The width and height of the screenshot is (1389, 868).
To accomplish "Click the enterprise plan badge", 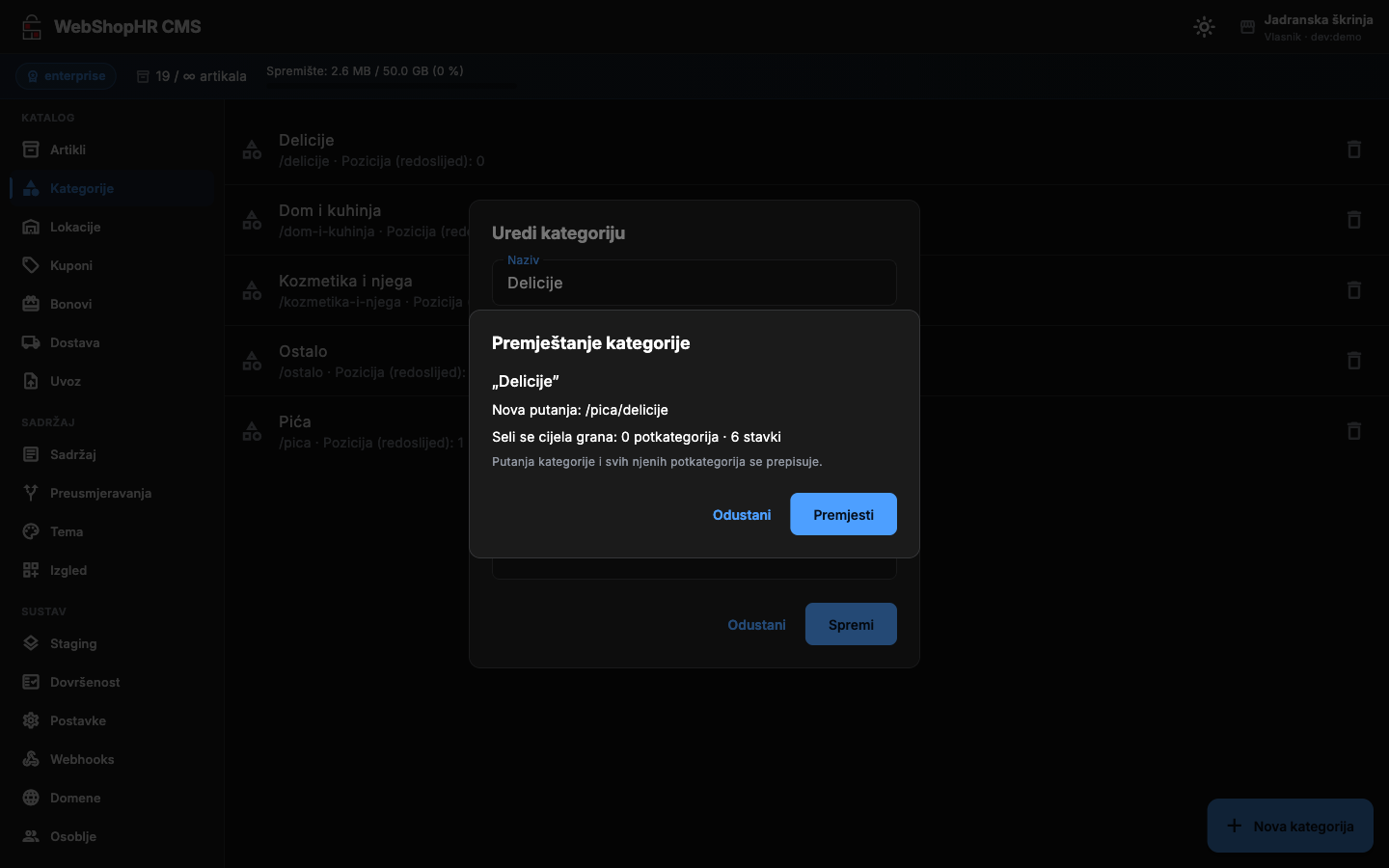I will click(66, 76).
